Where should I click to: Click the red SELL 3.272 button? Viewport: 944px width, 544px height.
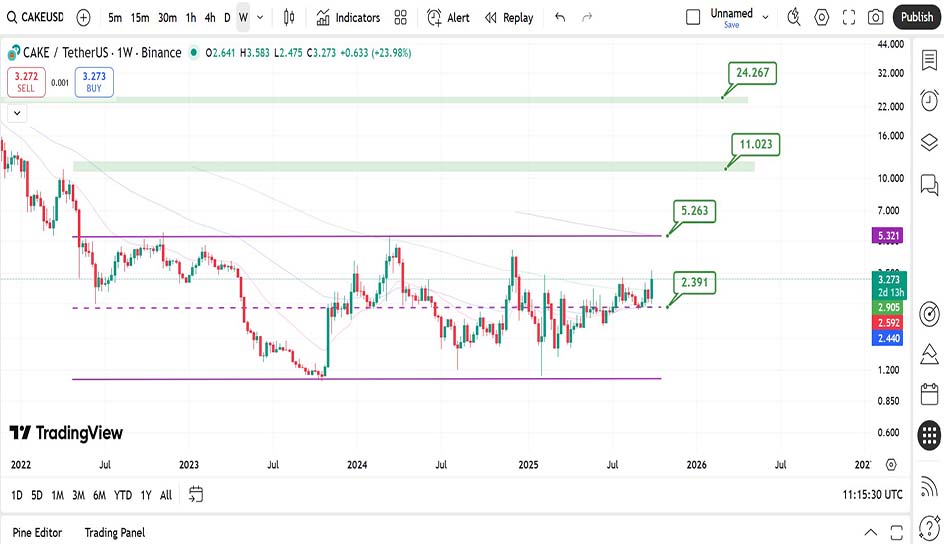tap(25, 82)
